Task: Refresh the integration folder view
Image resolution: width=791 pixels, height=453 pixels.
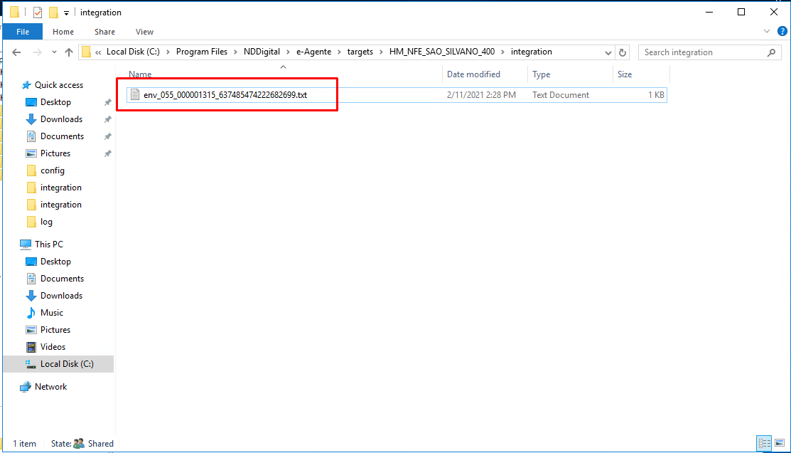Action: click(623, 52)
